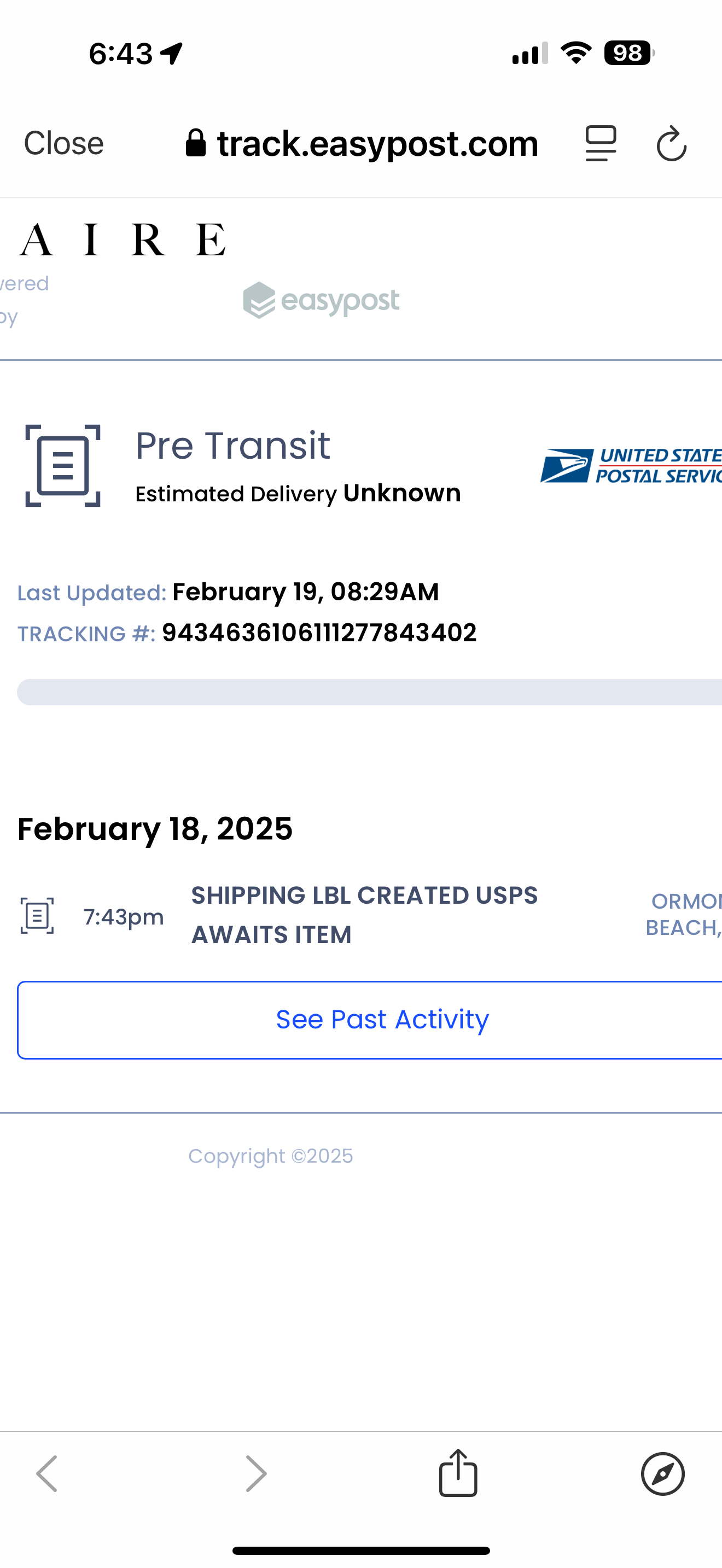
Task: Open the reader view icon
Action: [x=601, y=144]
